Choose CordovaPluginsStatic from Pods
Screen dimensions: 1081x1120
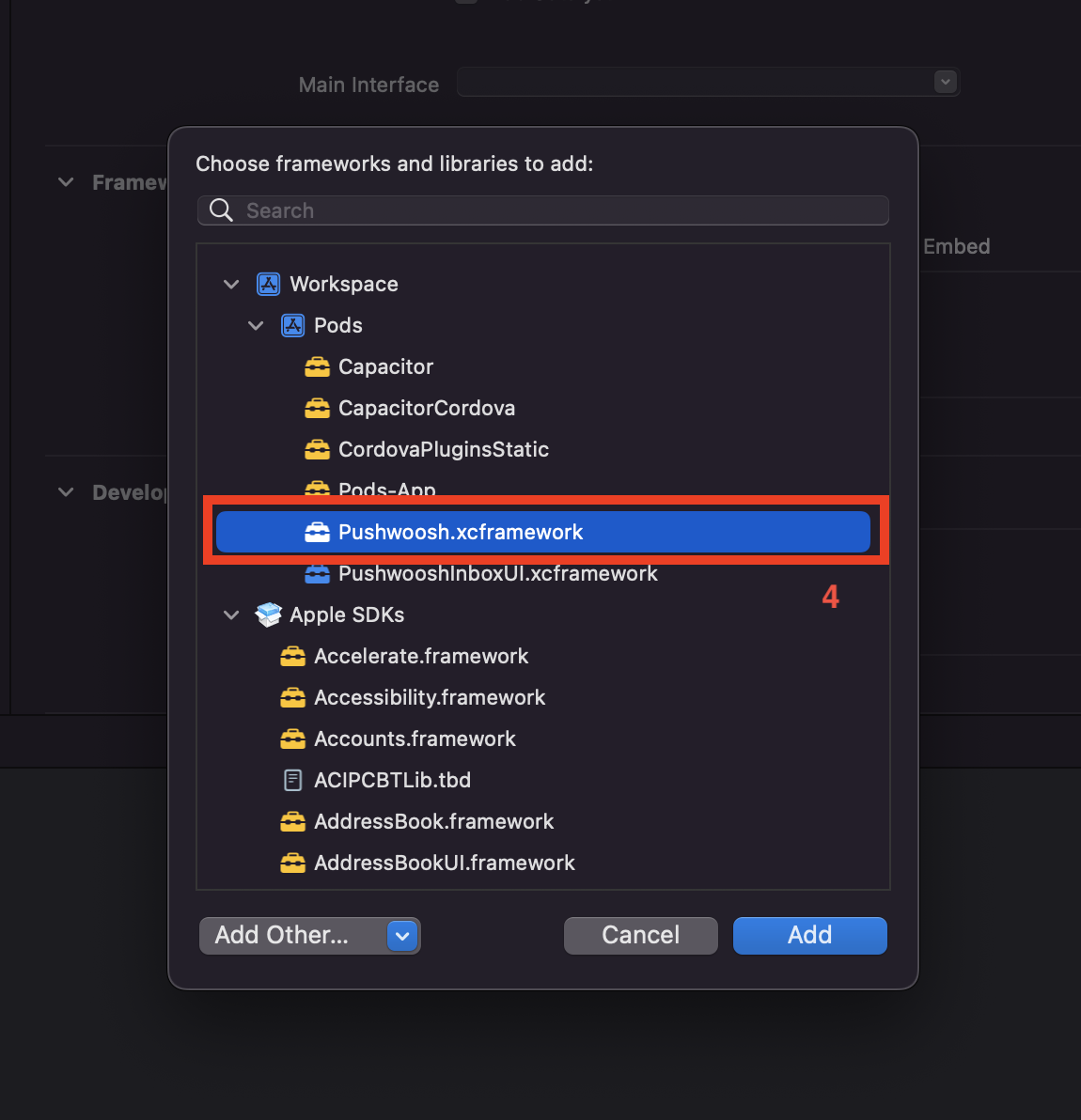coord(443,450)
